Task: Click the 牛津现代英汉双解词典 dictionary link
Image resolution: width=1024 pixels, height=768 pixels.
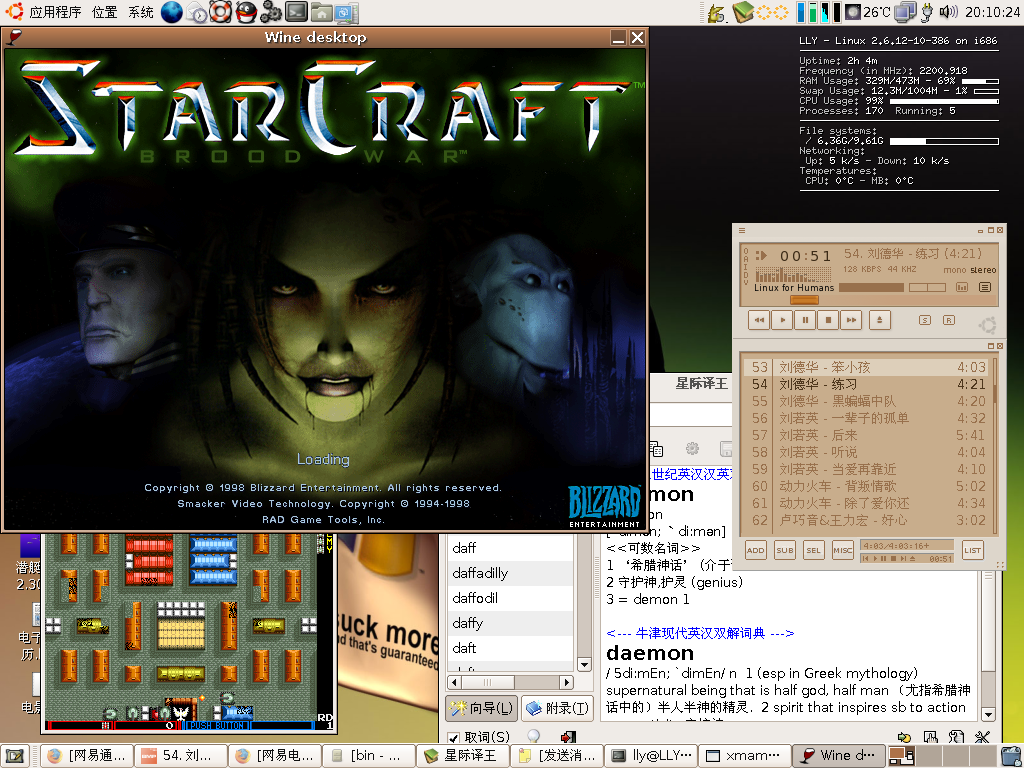Action: (x=700, y=633)
